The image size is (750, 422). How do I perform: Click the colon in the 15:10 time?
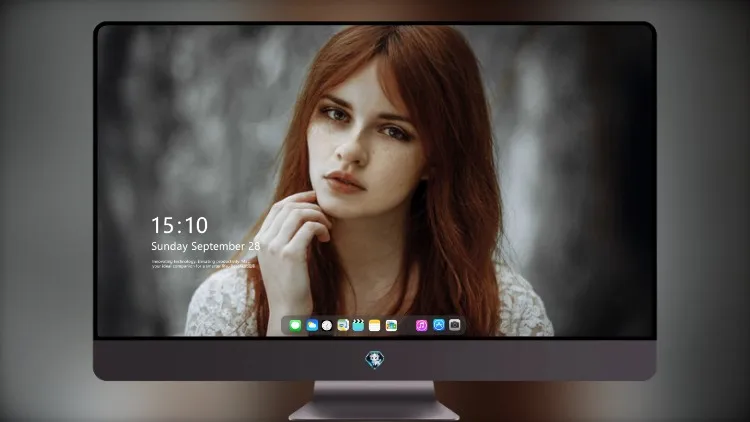[181, 226]
